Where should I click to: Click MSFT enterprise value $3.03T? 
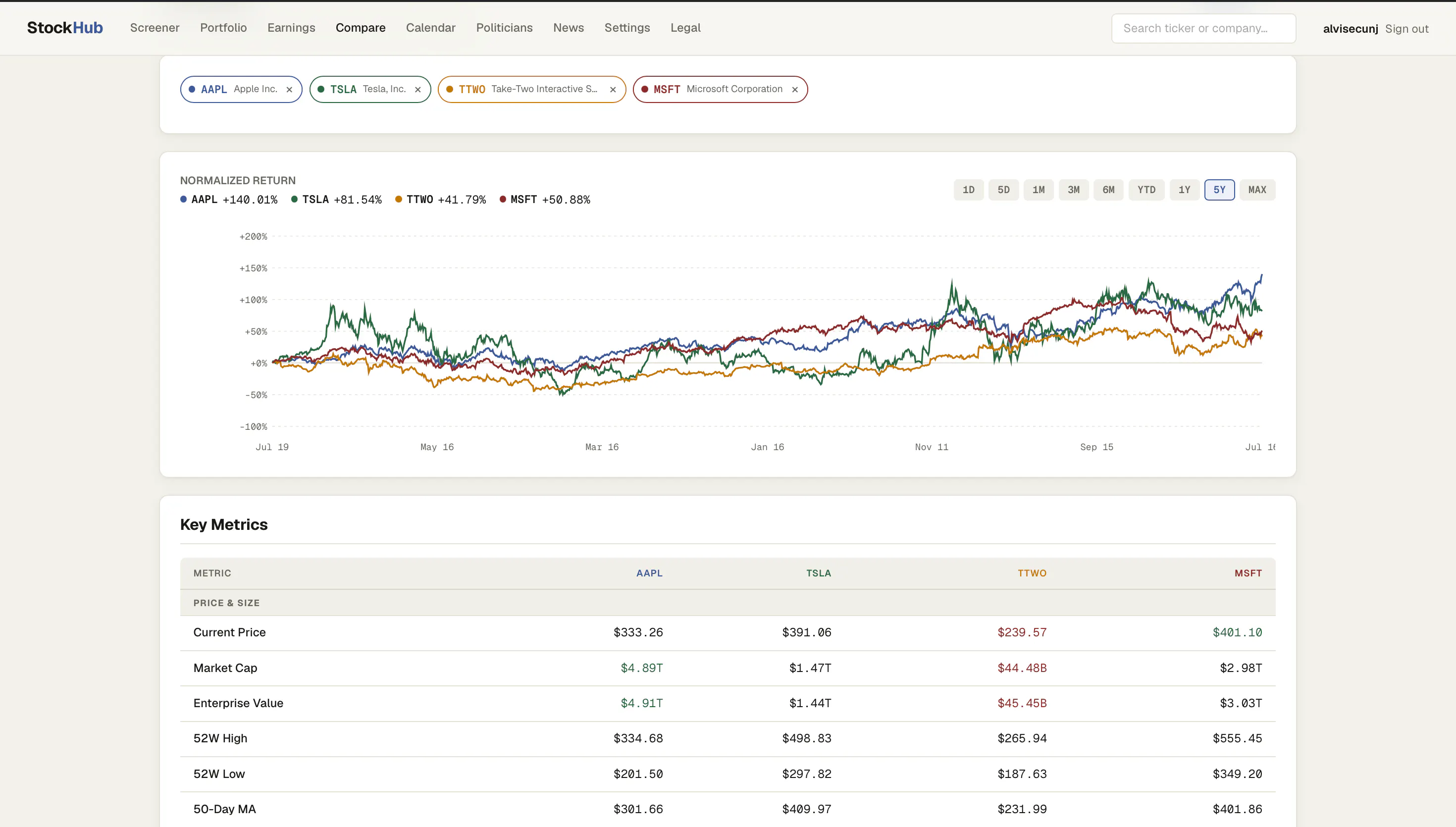pyautogui.click(x=1241, y=703)
